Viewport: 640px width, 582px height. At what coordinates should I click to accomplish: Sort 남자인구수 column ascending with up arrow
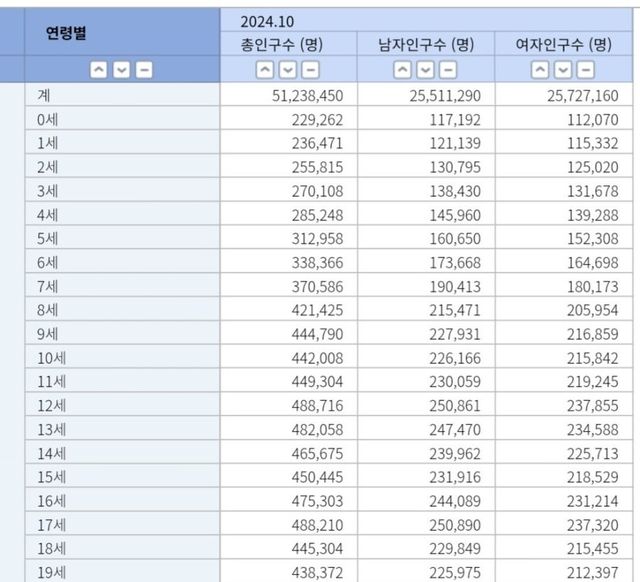(x=402, y=70)
